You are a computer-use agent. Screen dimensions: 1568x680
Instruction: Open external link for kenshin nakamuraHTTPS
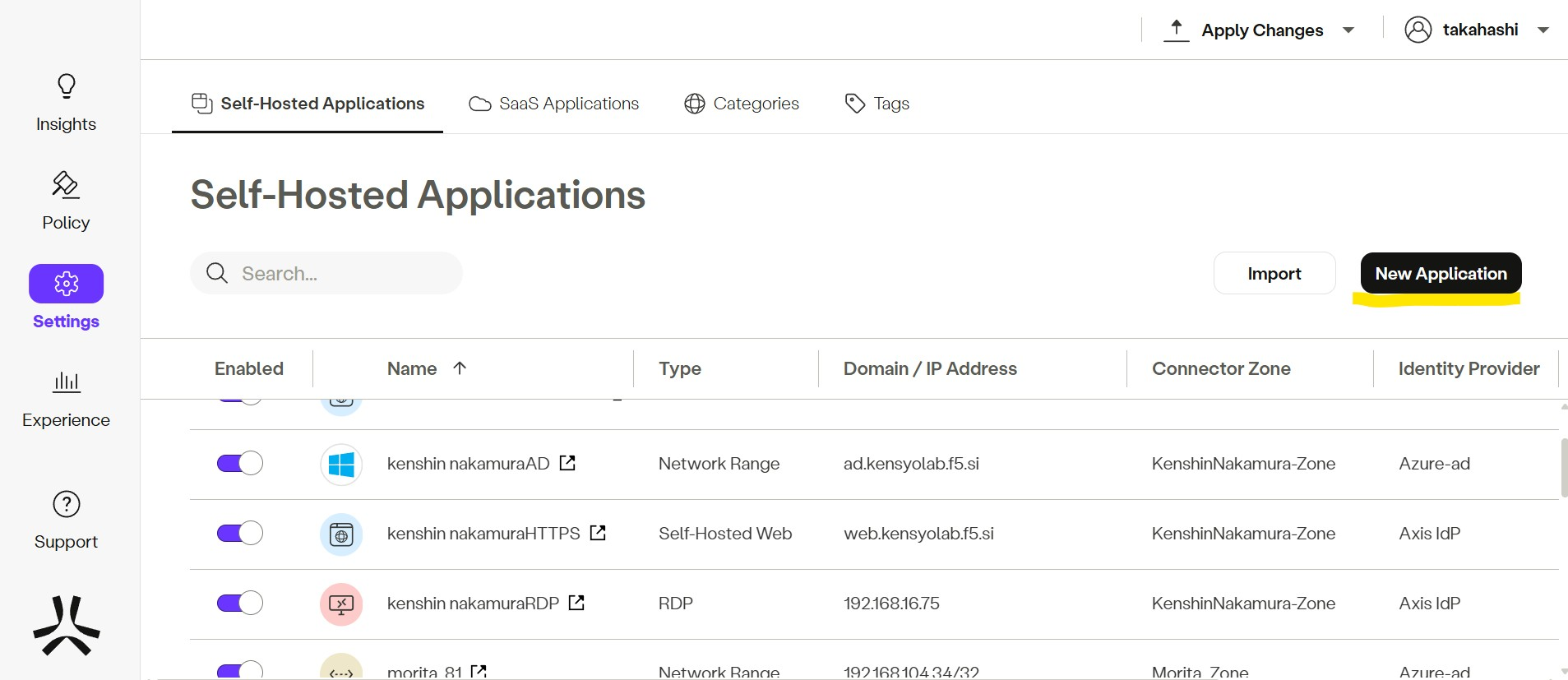click(598, 533)
